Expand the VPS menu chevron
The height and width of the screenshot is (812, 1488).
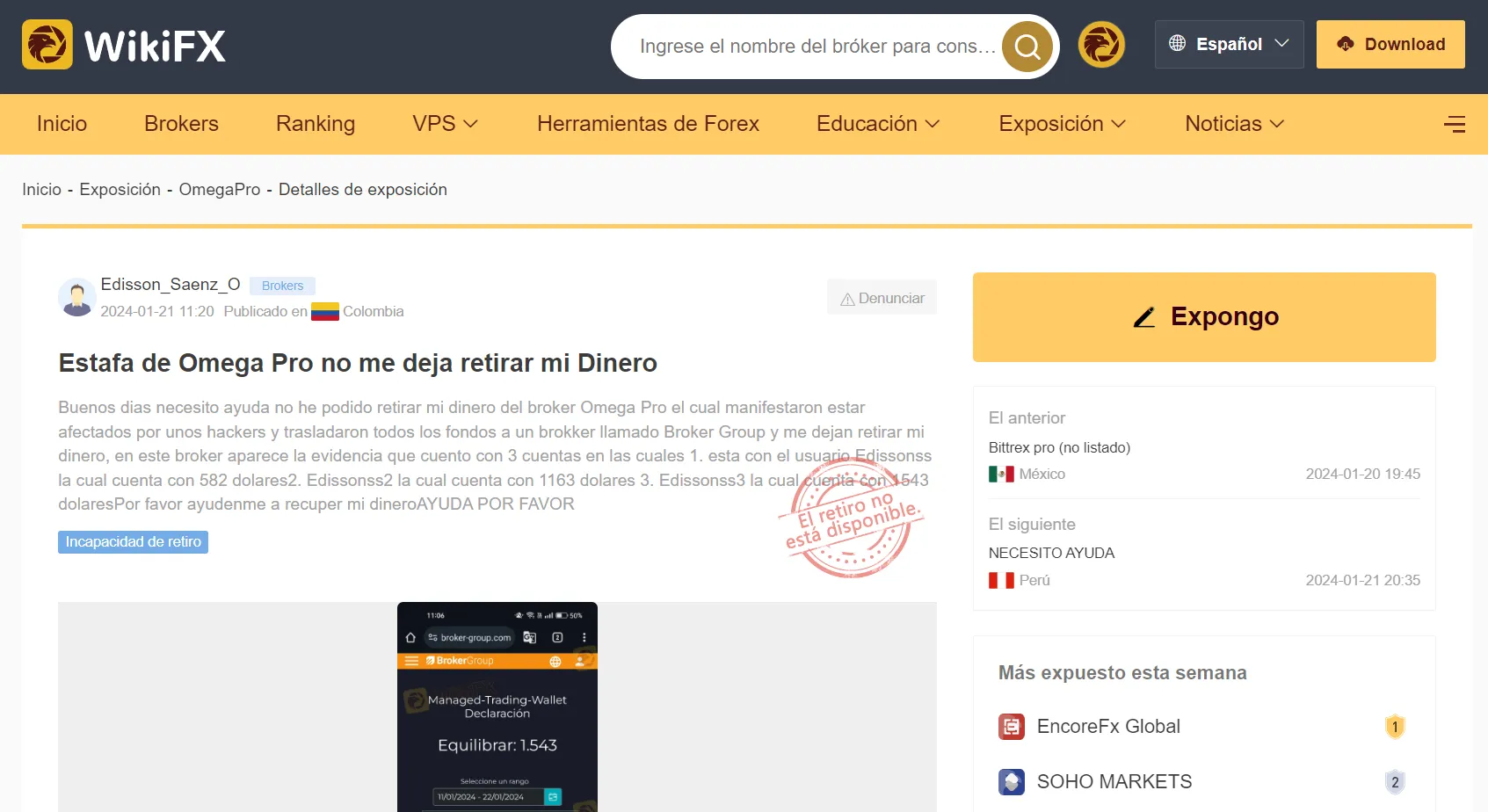[471, 124]
